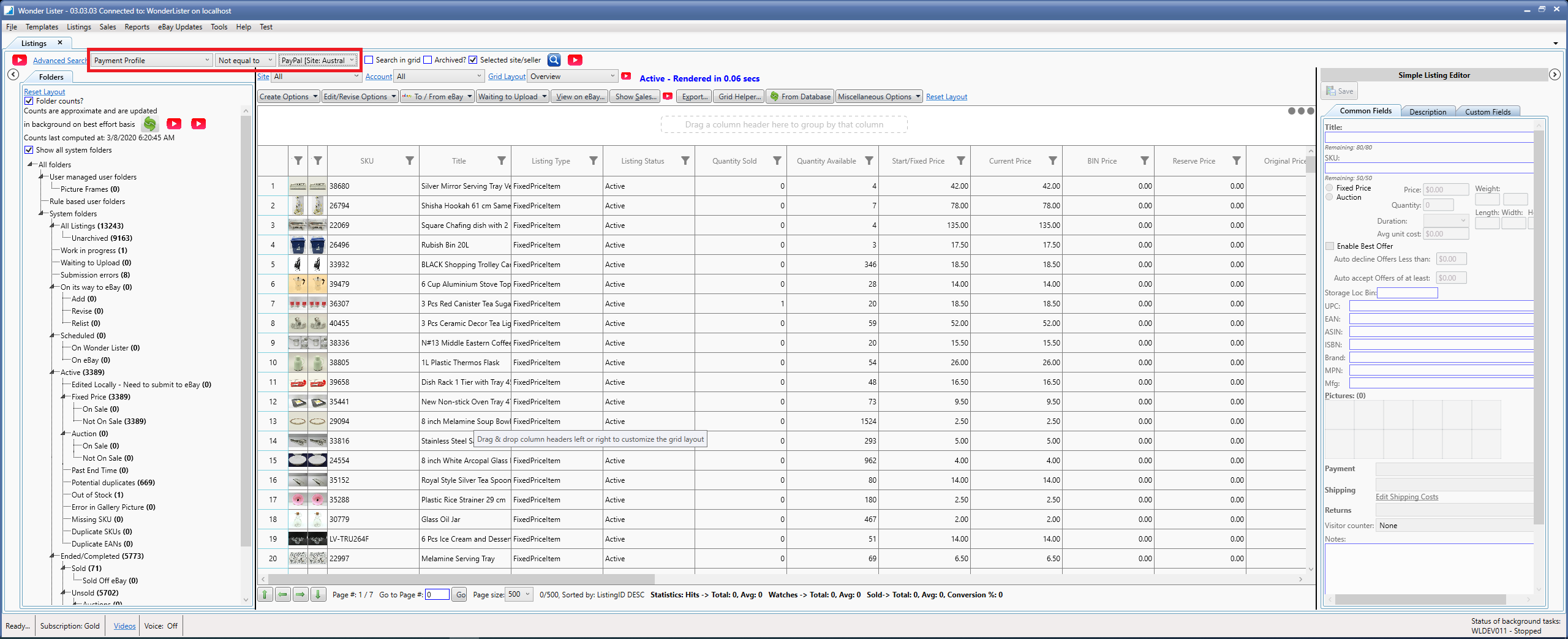The height and width of the screenshot is (639, 1568).
Task: Tick the Archived? checkbox
Action: (428, 60)
